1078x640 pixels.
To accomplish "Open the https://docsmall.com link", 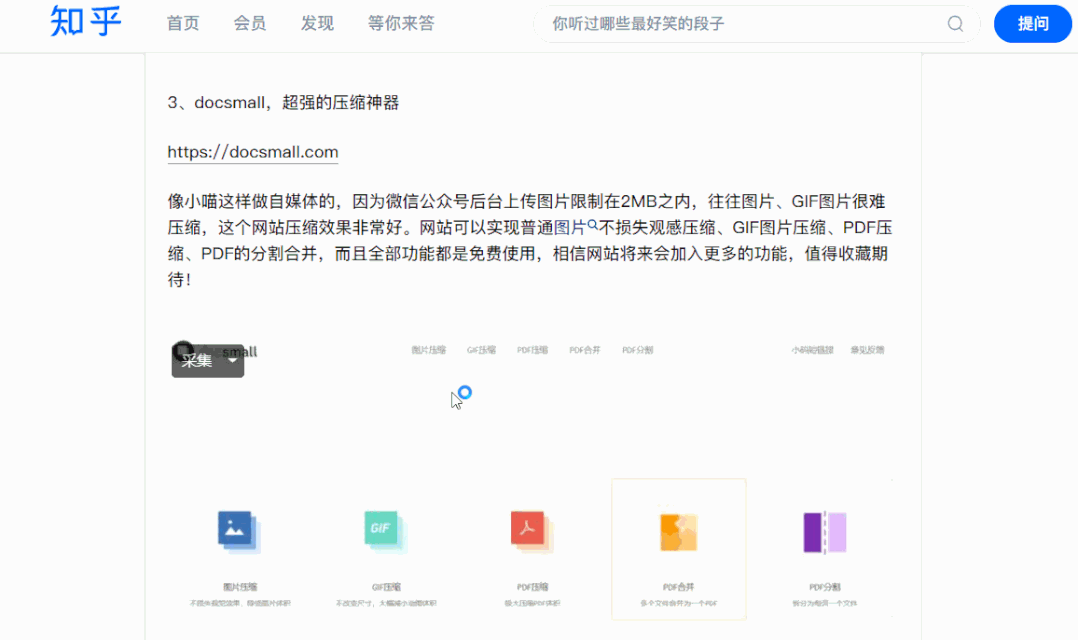I will tap(253, 152).
